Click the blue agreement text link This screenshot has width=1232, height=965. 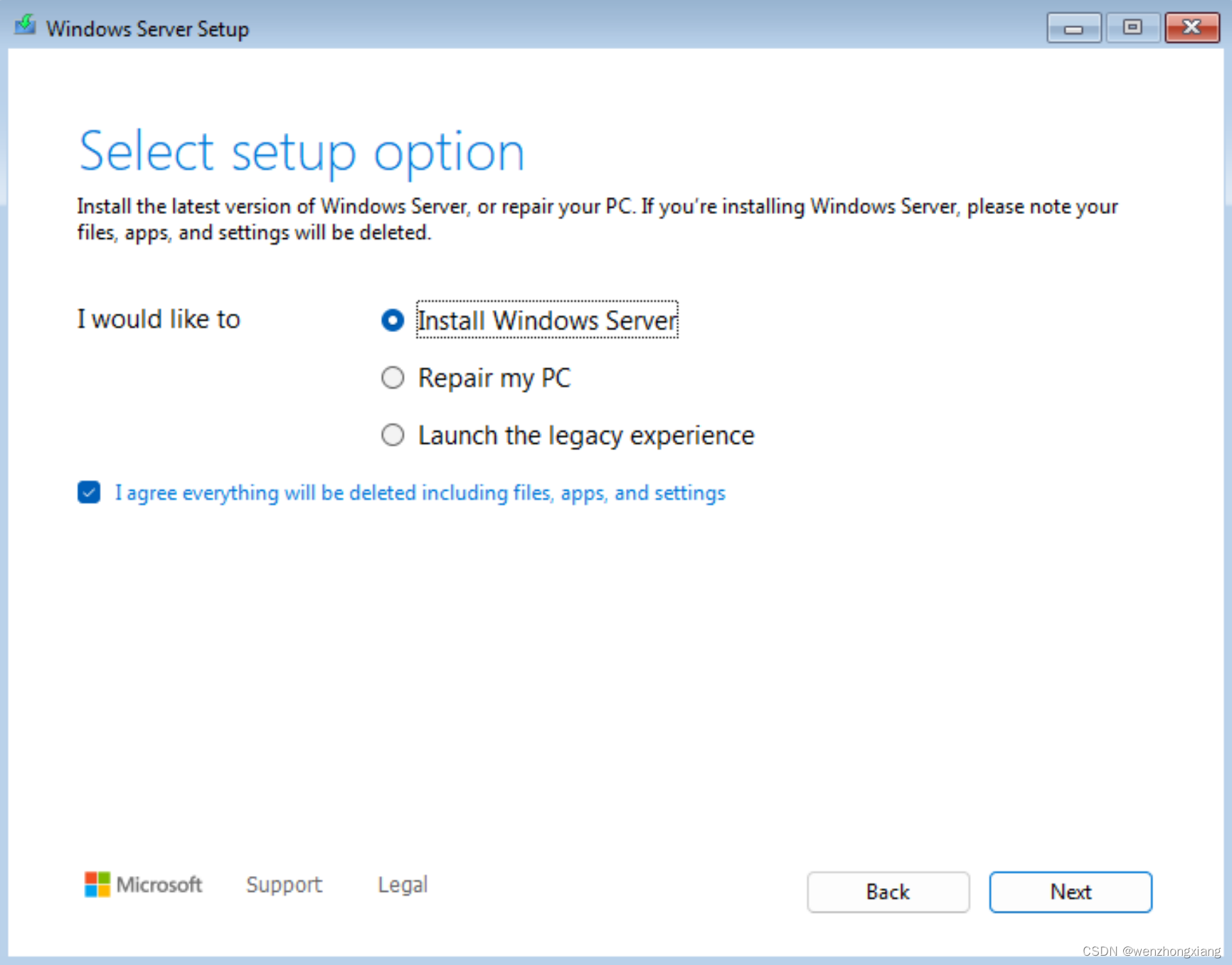[420, 492]
